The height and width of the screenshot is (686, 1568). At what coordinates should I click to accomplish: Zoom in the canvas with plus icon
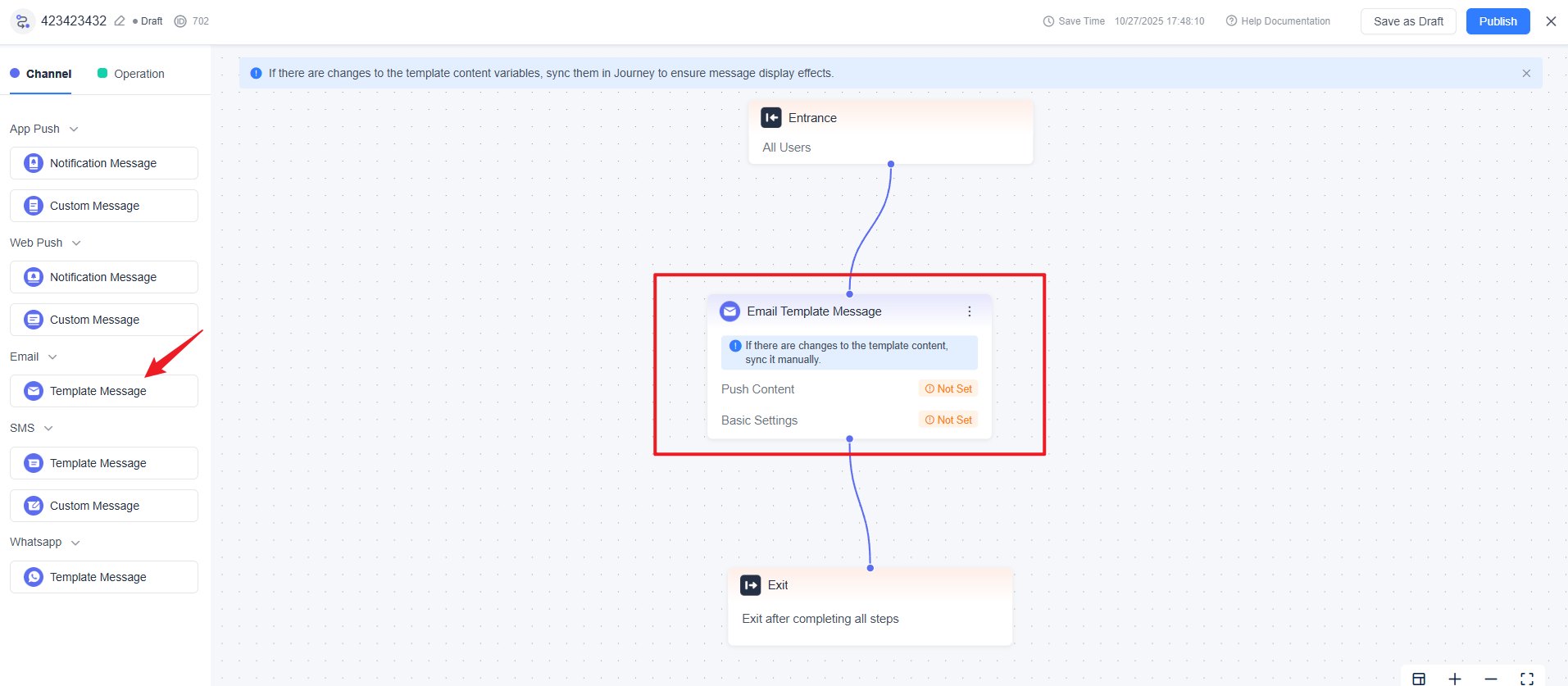click(1455, 678)
